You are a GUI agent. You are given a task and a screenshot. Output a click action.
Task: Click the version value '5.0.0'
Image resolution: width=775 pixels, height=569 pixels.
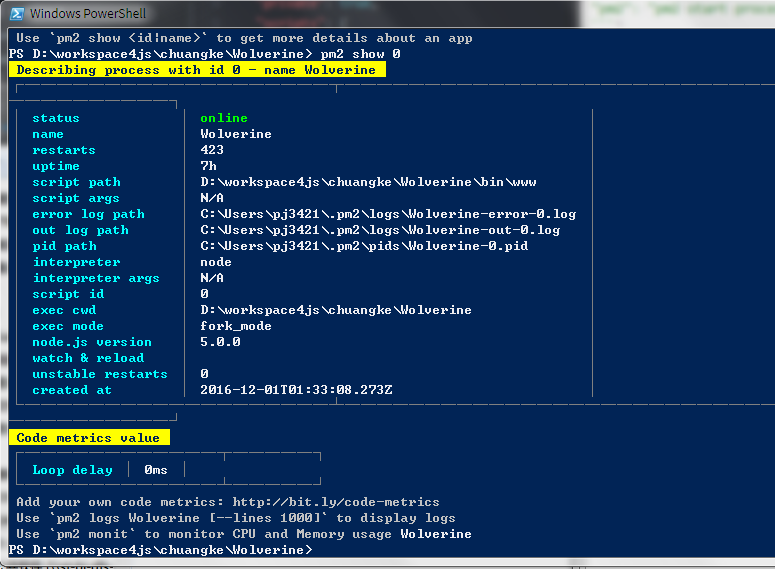click(x=220, y=342)
